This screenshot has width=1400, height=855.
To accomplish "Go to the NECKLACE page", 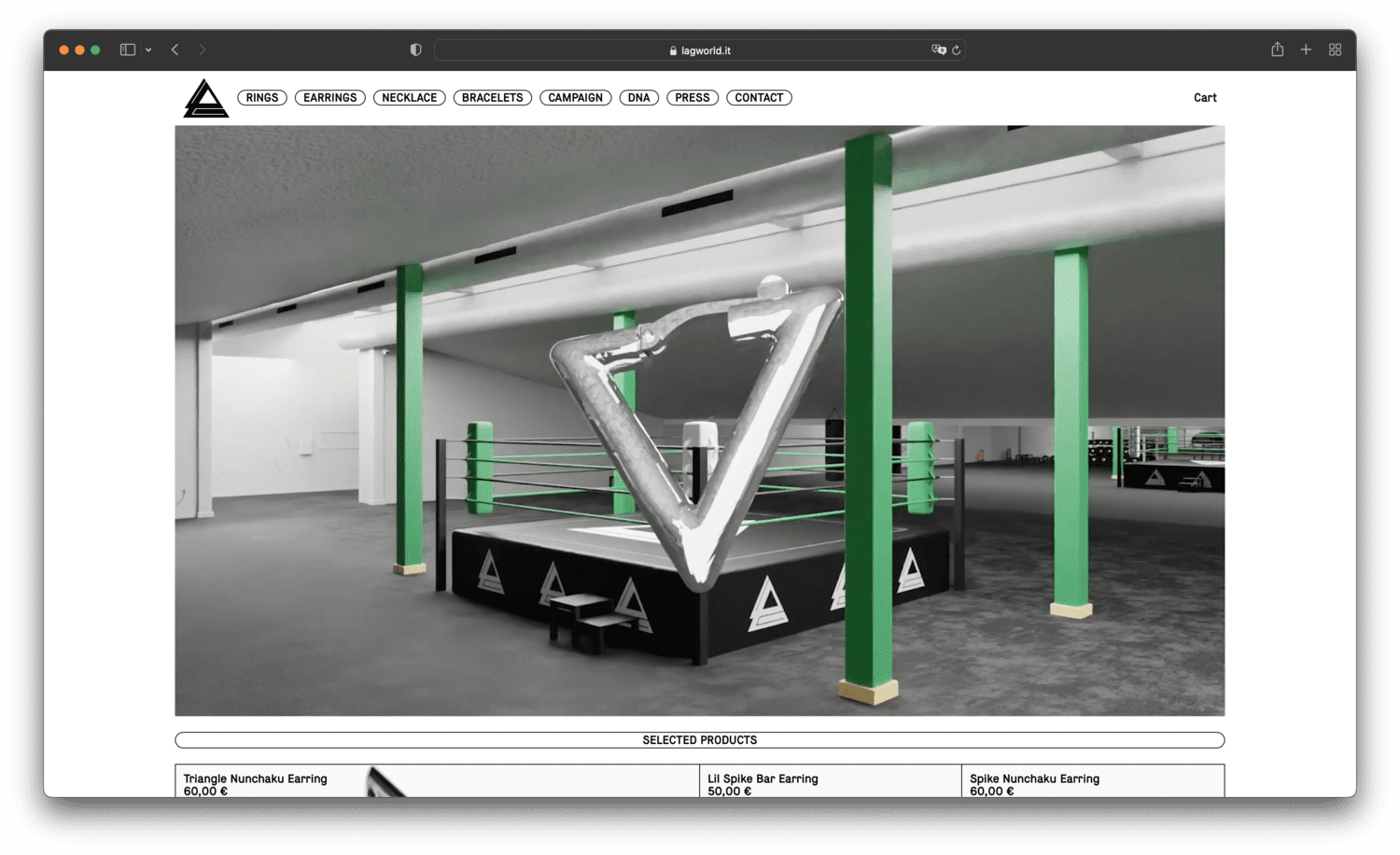I will 409,98.
